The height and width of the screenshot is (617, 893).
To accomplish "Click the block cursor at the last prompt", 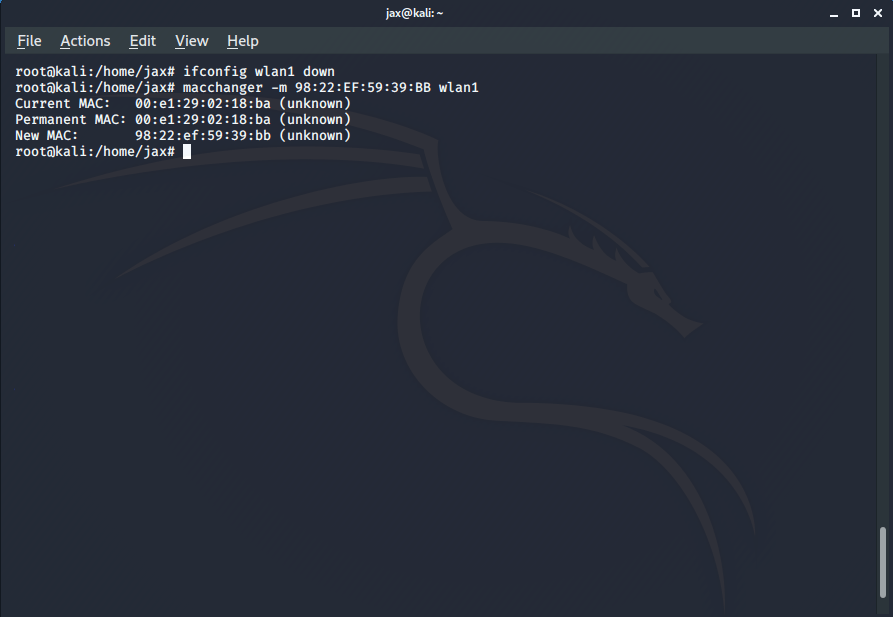I will click(x=187, y=152).
